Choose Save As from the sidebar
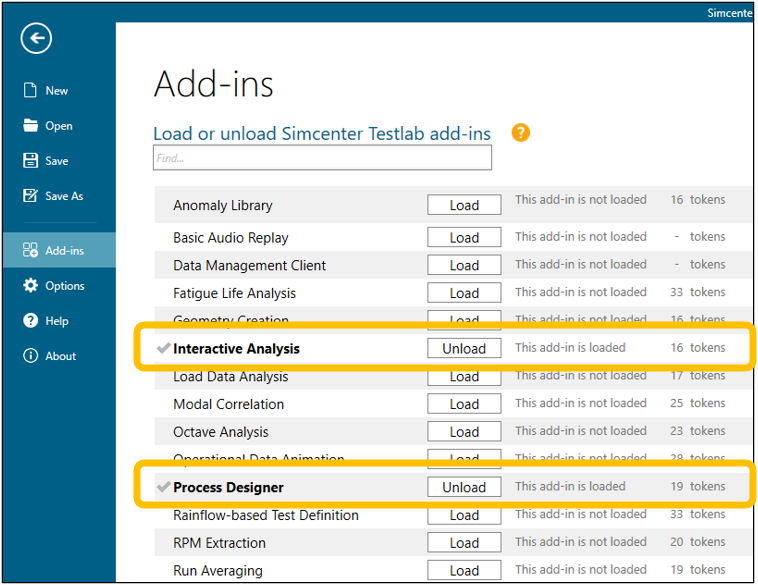Viewport: 758px width, 585px height. coord(64,196)
